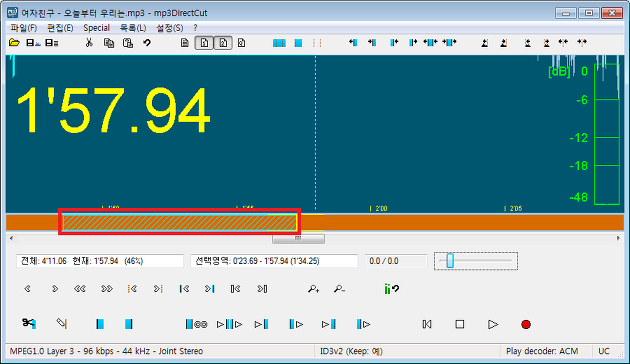Screen dimensions: 630x364
Task: Set the selection begin, left blue marker button
Action: (100, 324)
